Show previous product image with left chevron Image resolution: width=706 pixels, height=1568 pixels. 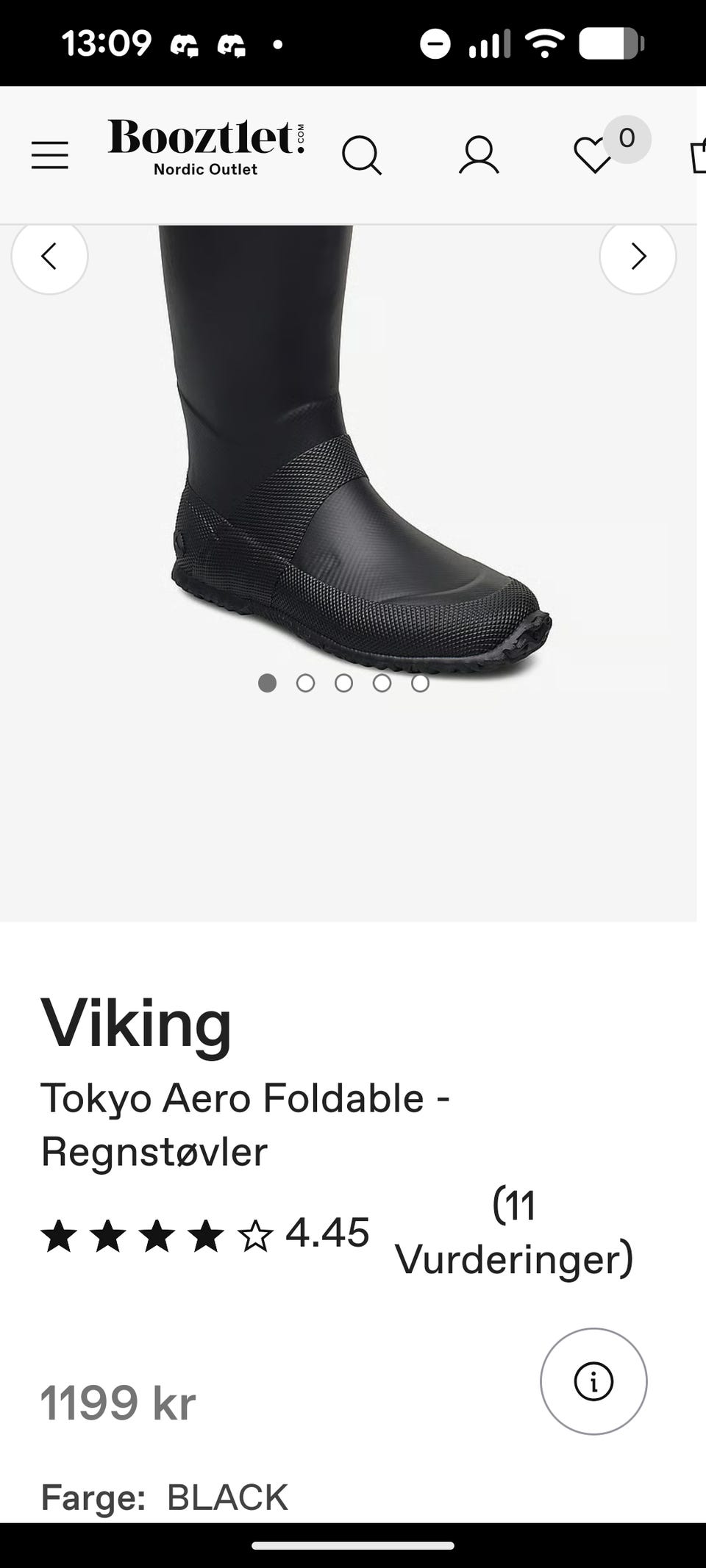(x=49, y=257)
